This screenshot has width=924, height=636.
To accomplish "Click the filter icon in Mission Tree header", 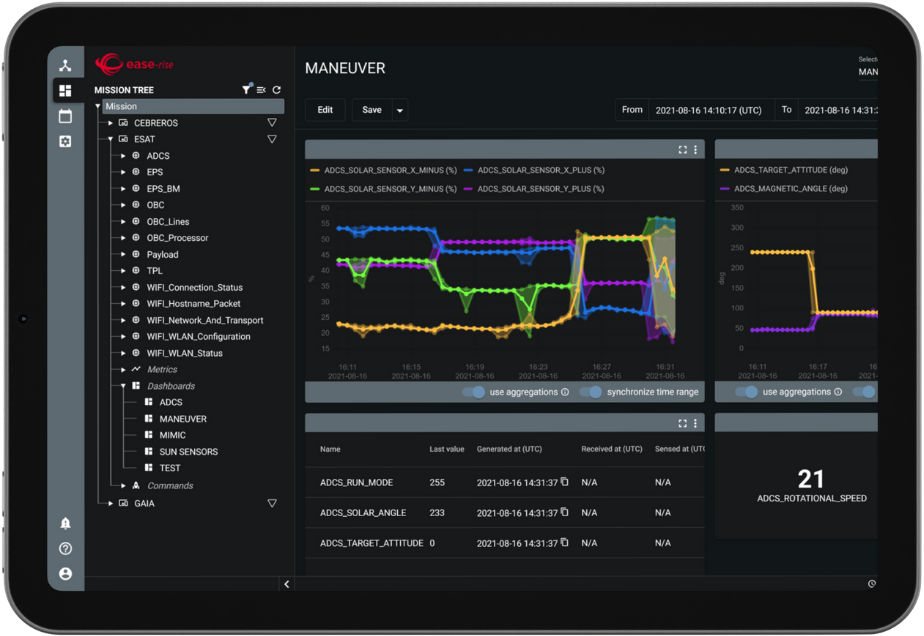I will point(247,90).
